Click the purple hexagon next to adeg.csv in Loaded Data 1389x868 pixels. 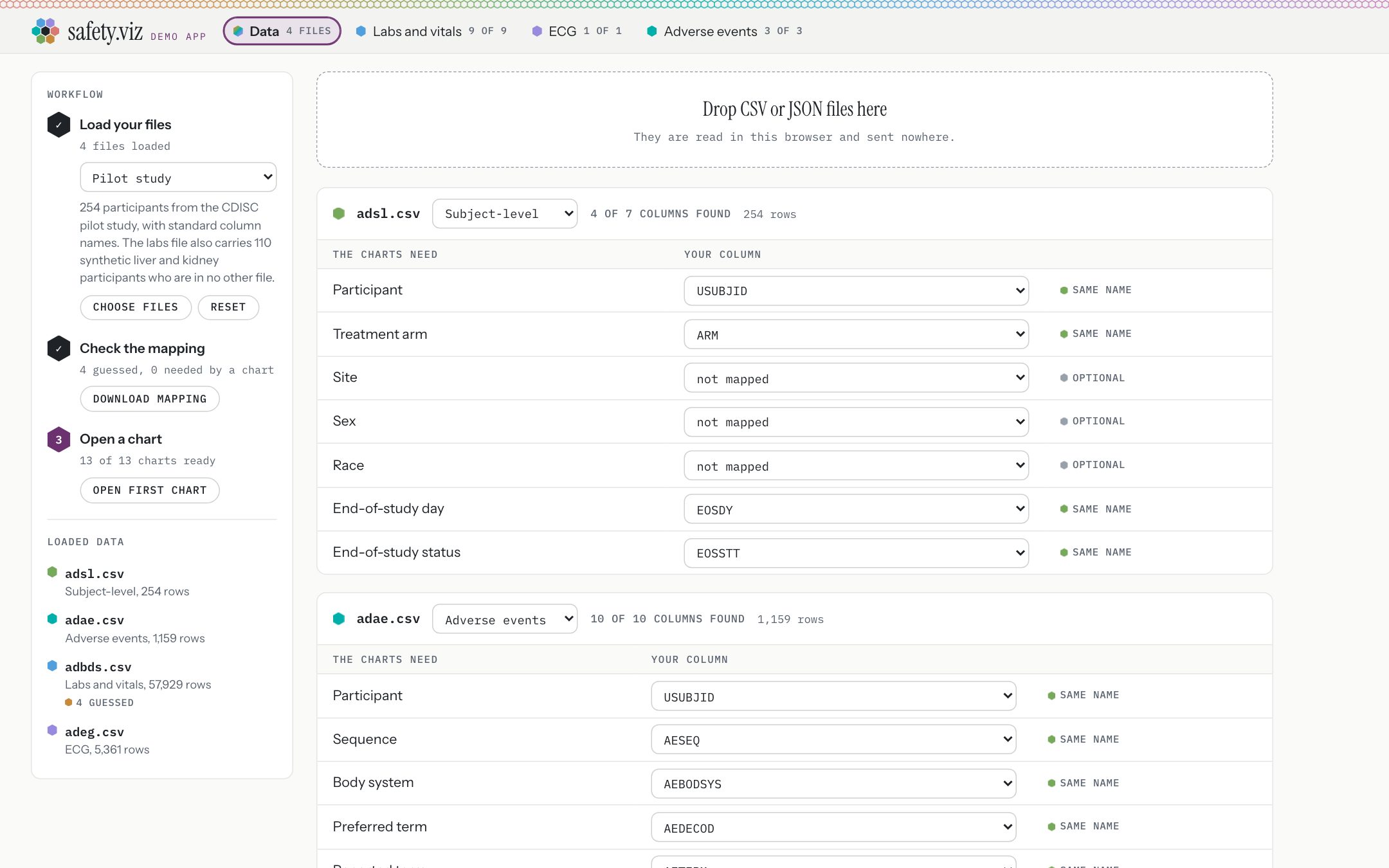52,730
